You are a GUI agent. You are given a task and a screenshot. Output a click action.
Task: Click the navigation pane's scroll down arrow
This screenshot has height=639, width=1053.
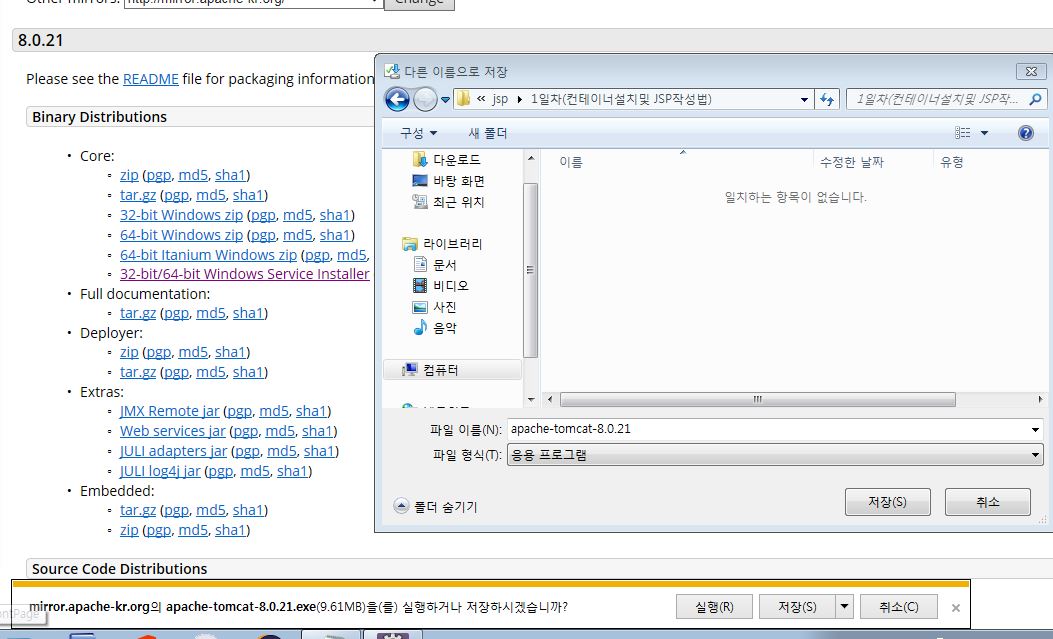(x=531, y=399)
